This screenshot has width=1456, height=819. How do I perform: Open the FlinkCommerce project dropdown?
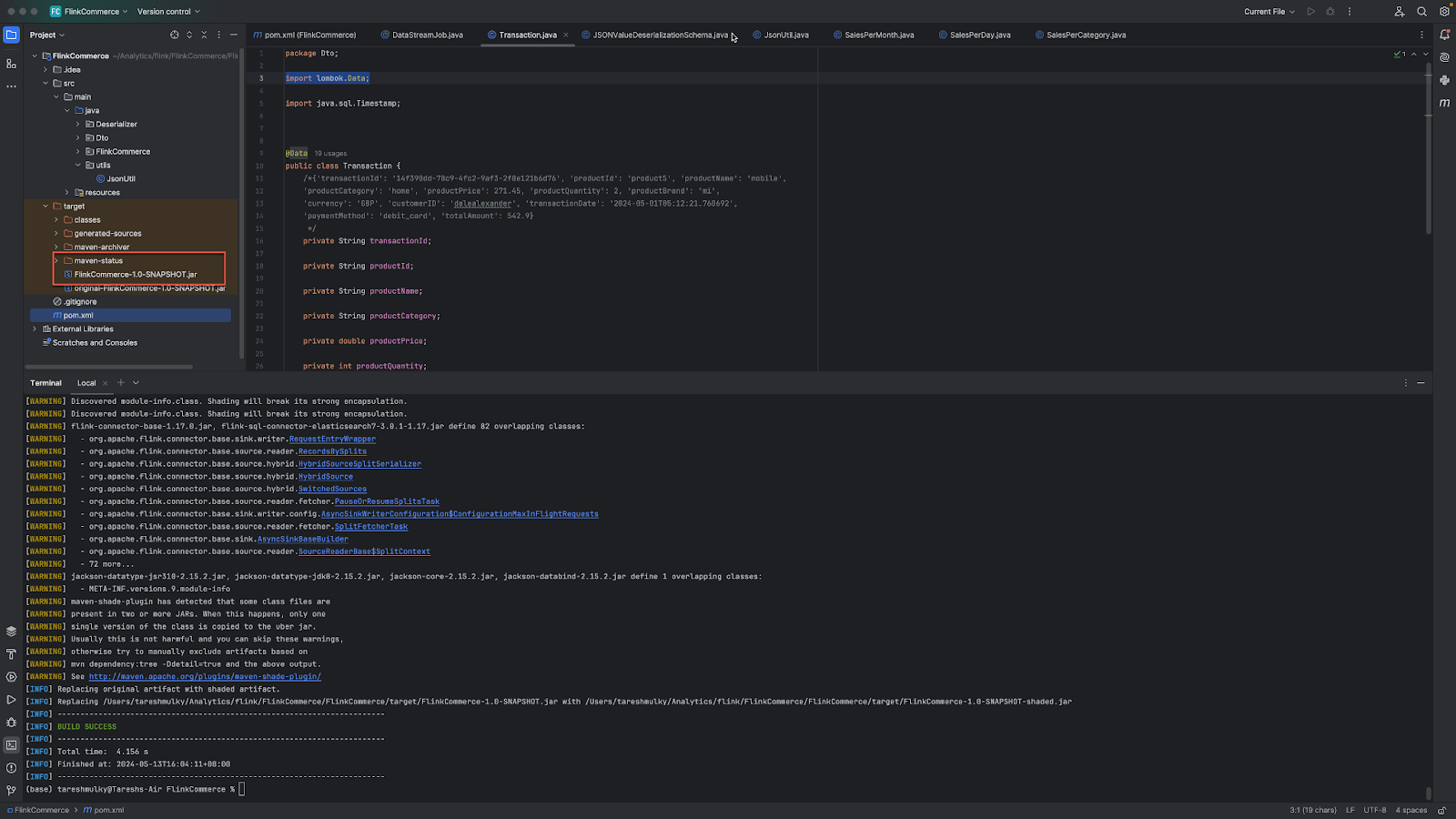click(x=88, y=12)
